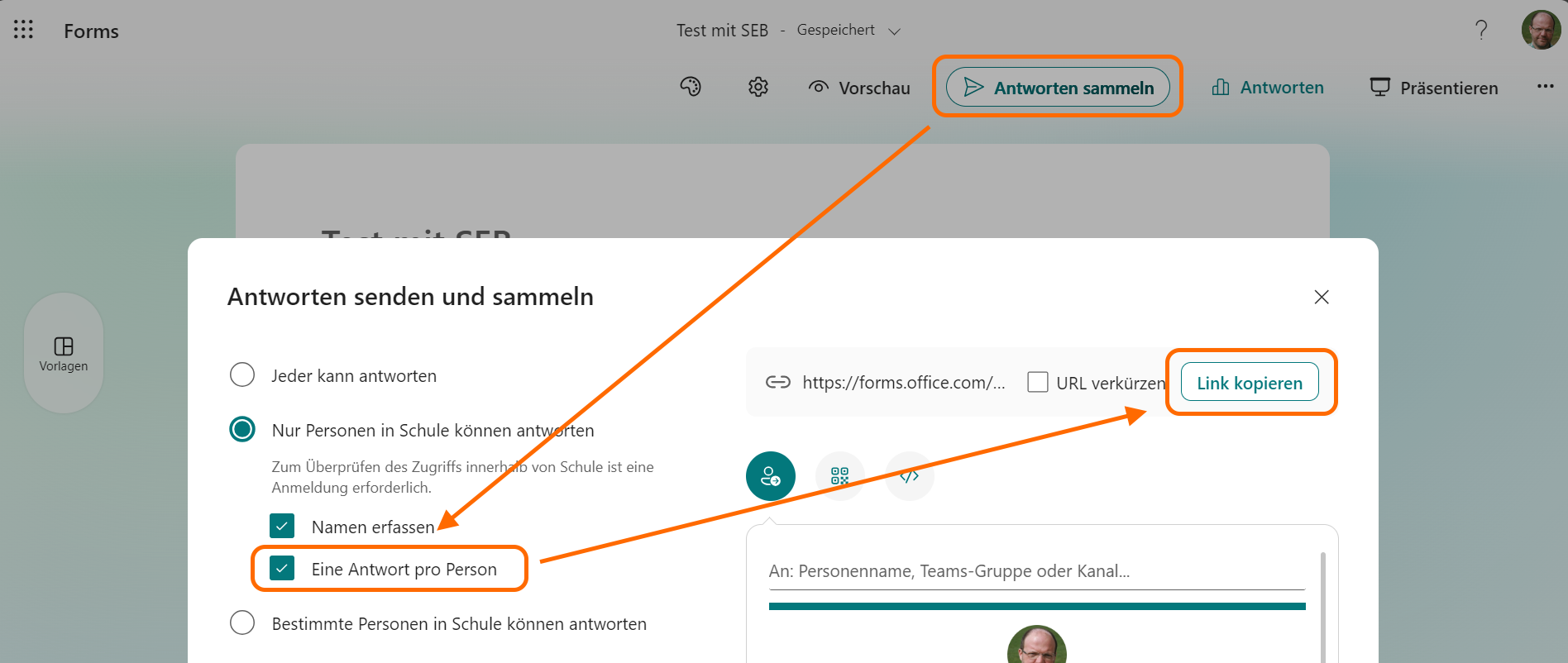Open the Vorlagen templates panel
Screen dimensions: 1568x663
click(64, 354)
